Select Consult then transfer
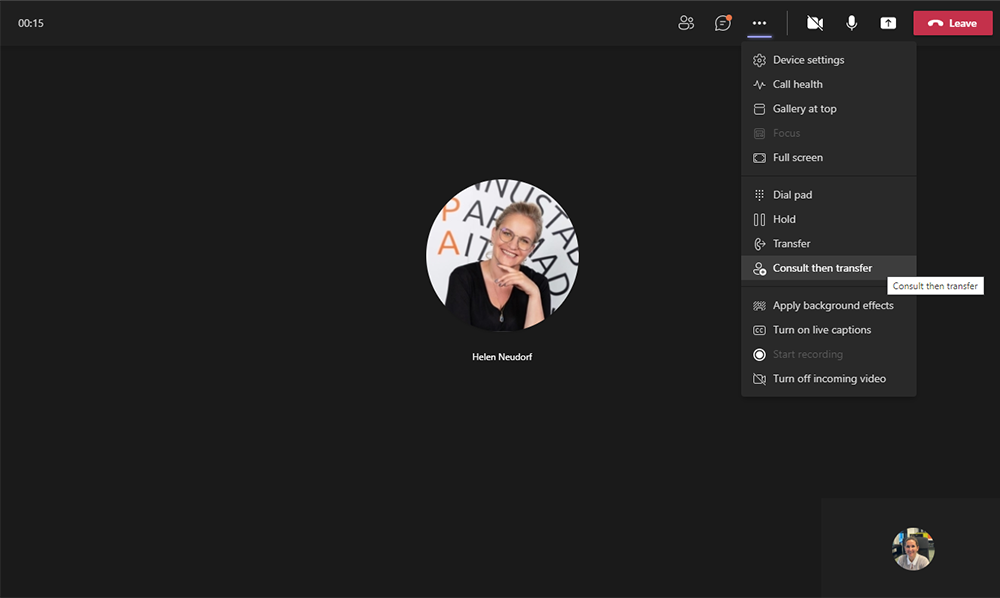The width and height of the screenshot is (1000, 598). [821, 268]
